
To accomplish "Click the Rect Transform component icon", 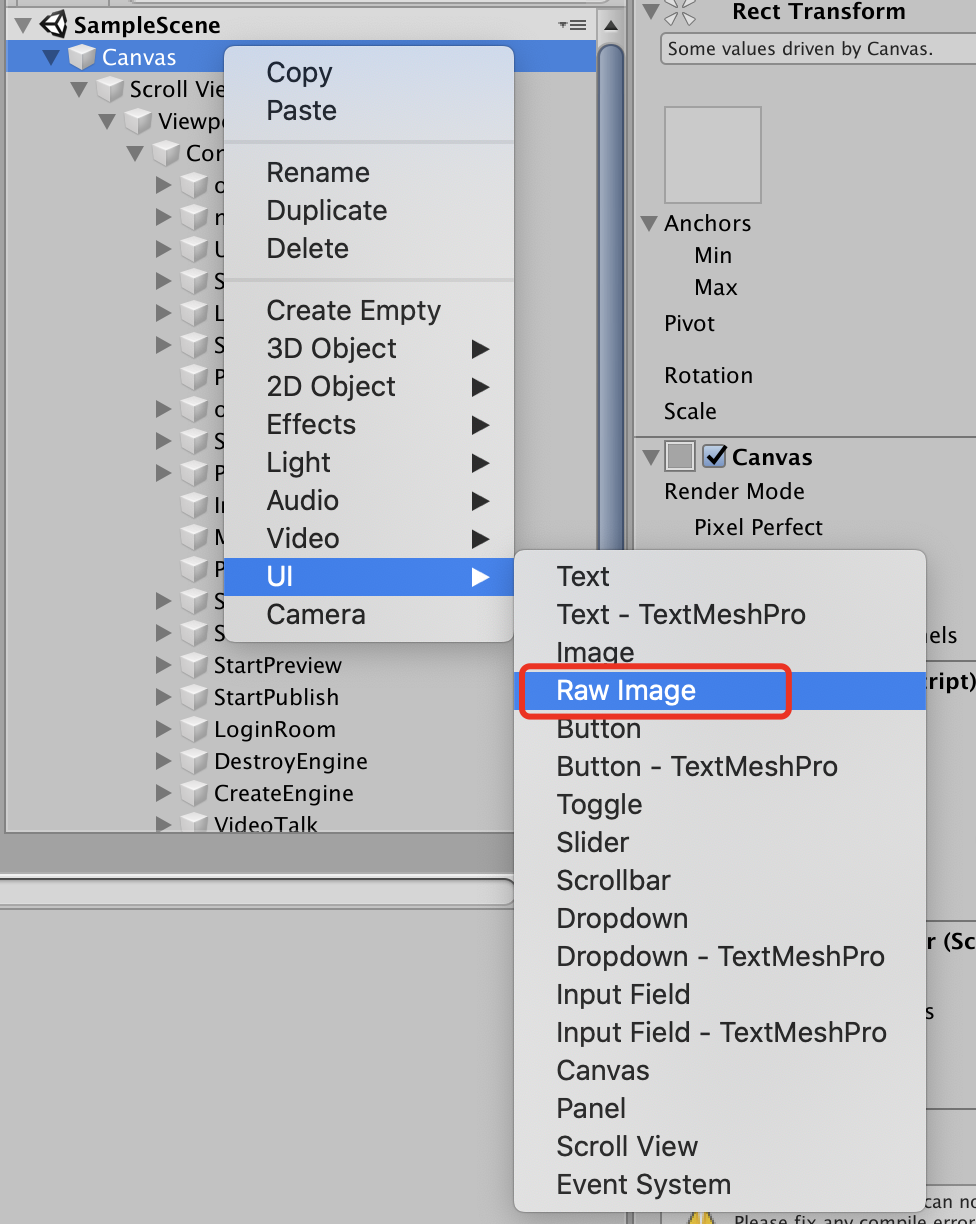I will pyautogui.click(x=679, y=12).
